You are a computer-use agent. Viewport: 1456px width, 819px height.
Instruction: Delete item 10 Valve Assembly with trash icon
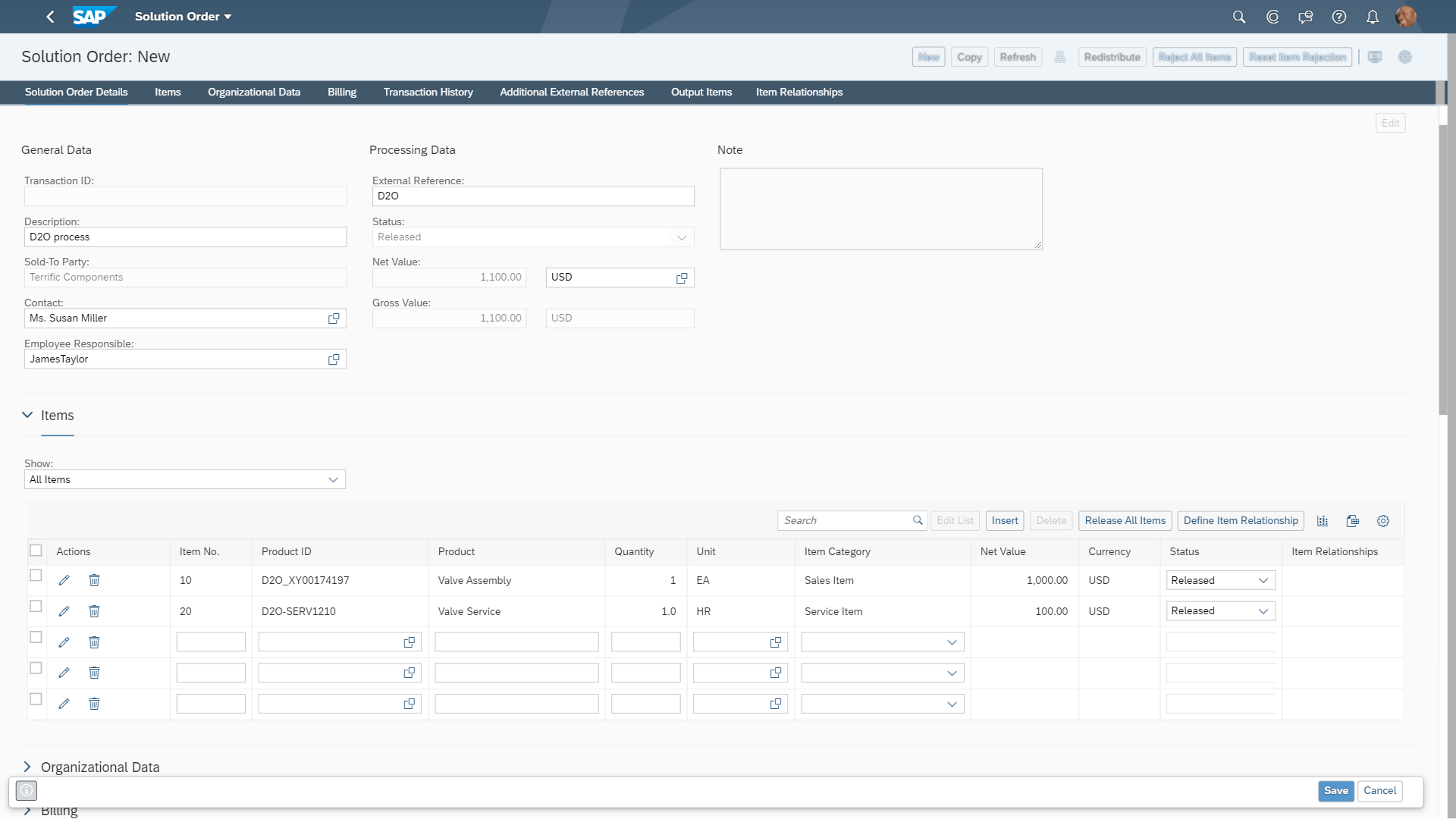(x=94, y=580)
